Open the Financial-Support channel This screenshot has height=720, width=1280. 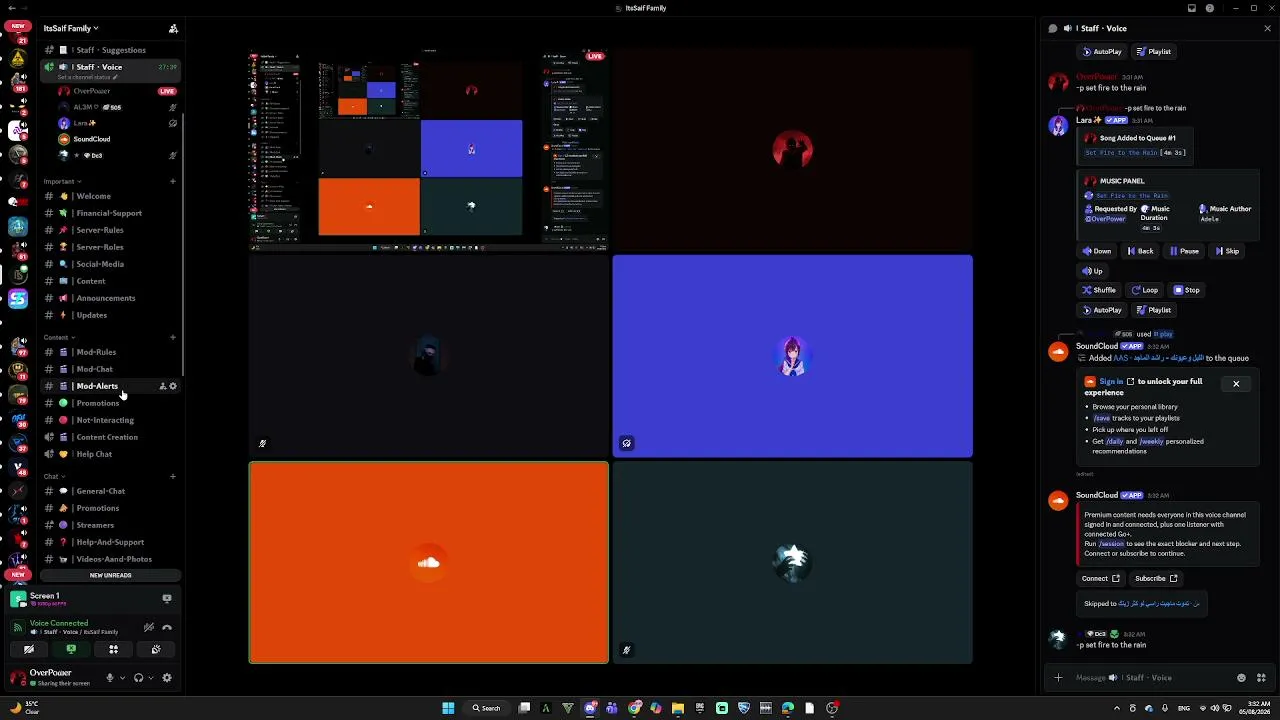tap(110, 213)
